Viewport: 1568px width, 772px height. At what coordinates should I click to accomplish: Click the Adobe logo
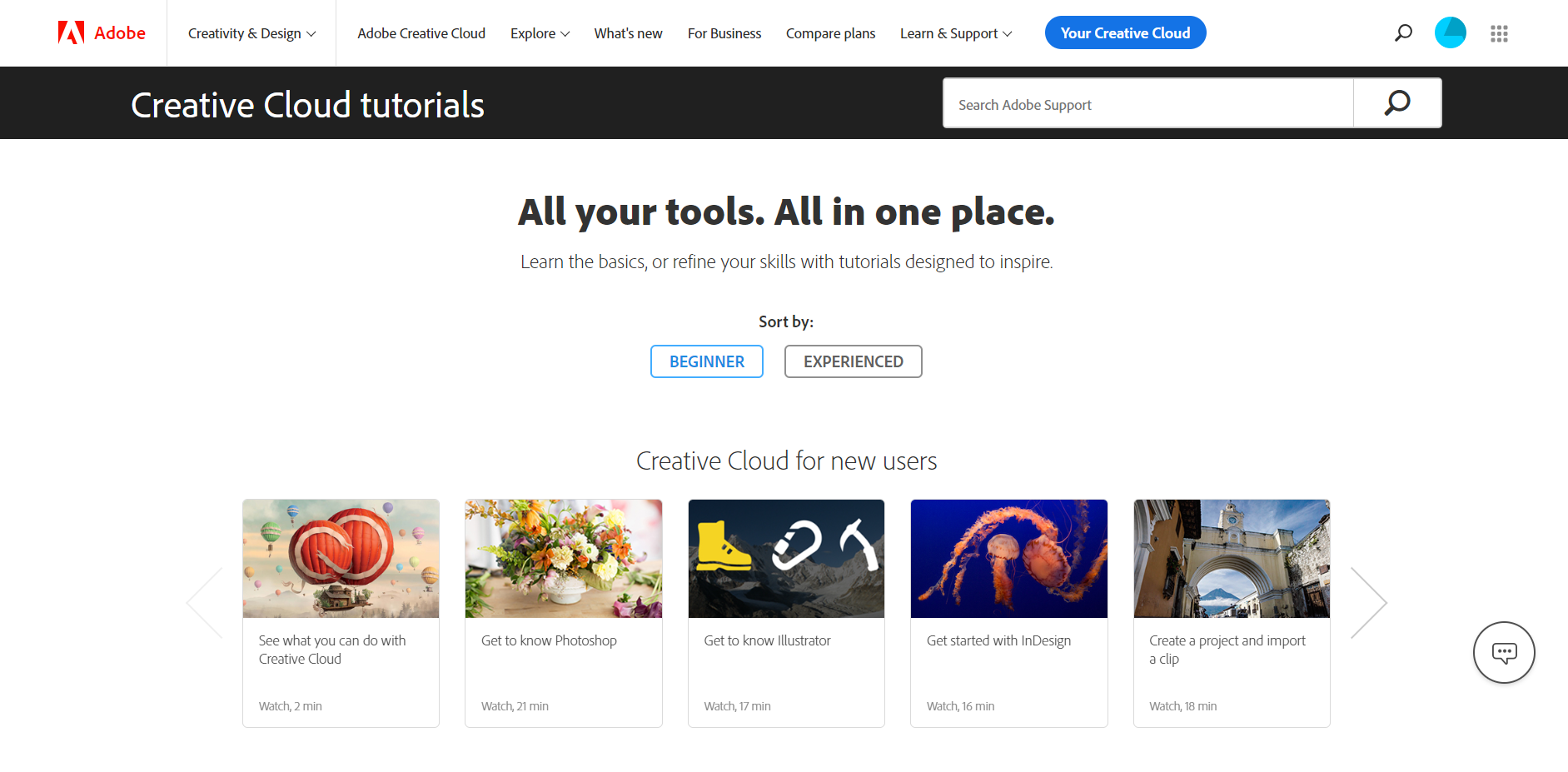click(x=102, y=33)
